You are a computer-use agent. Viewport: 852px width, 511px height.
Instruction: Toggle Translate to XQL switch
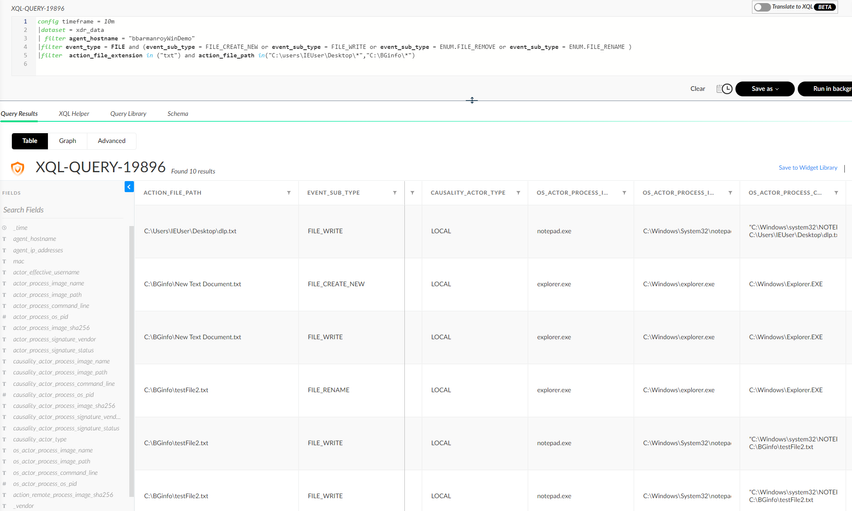[x=762, y=7]
